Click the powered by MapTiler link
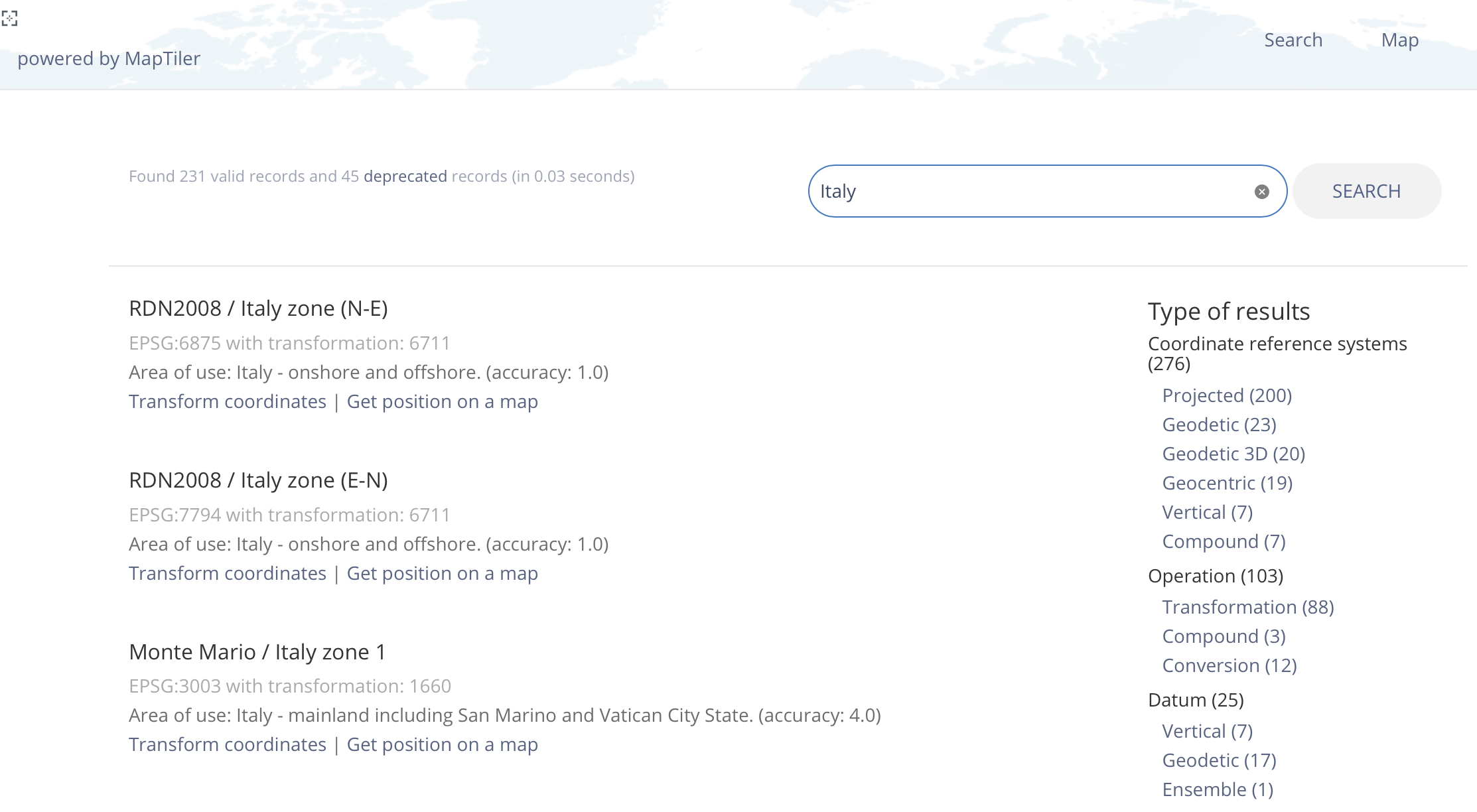The width and height of the screenshot is (1477, 812). click(109, 59)
